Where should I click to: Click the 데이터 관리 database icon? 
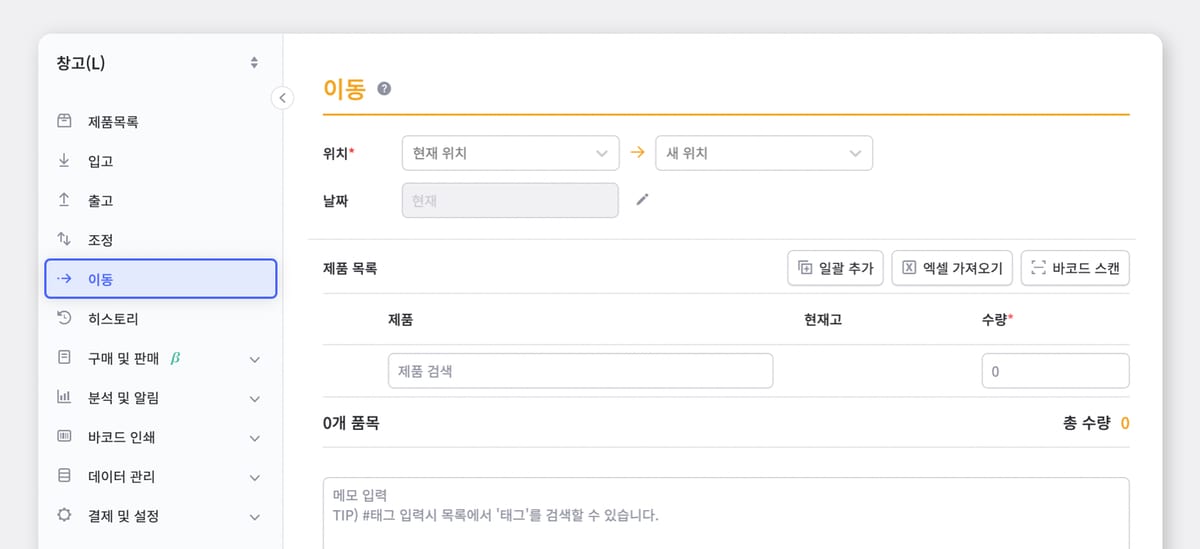pyautogui.click(x=64, y=476)
